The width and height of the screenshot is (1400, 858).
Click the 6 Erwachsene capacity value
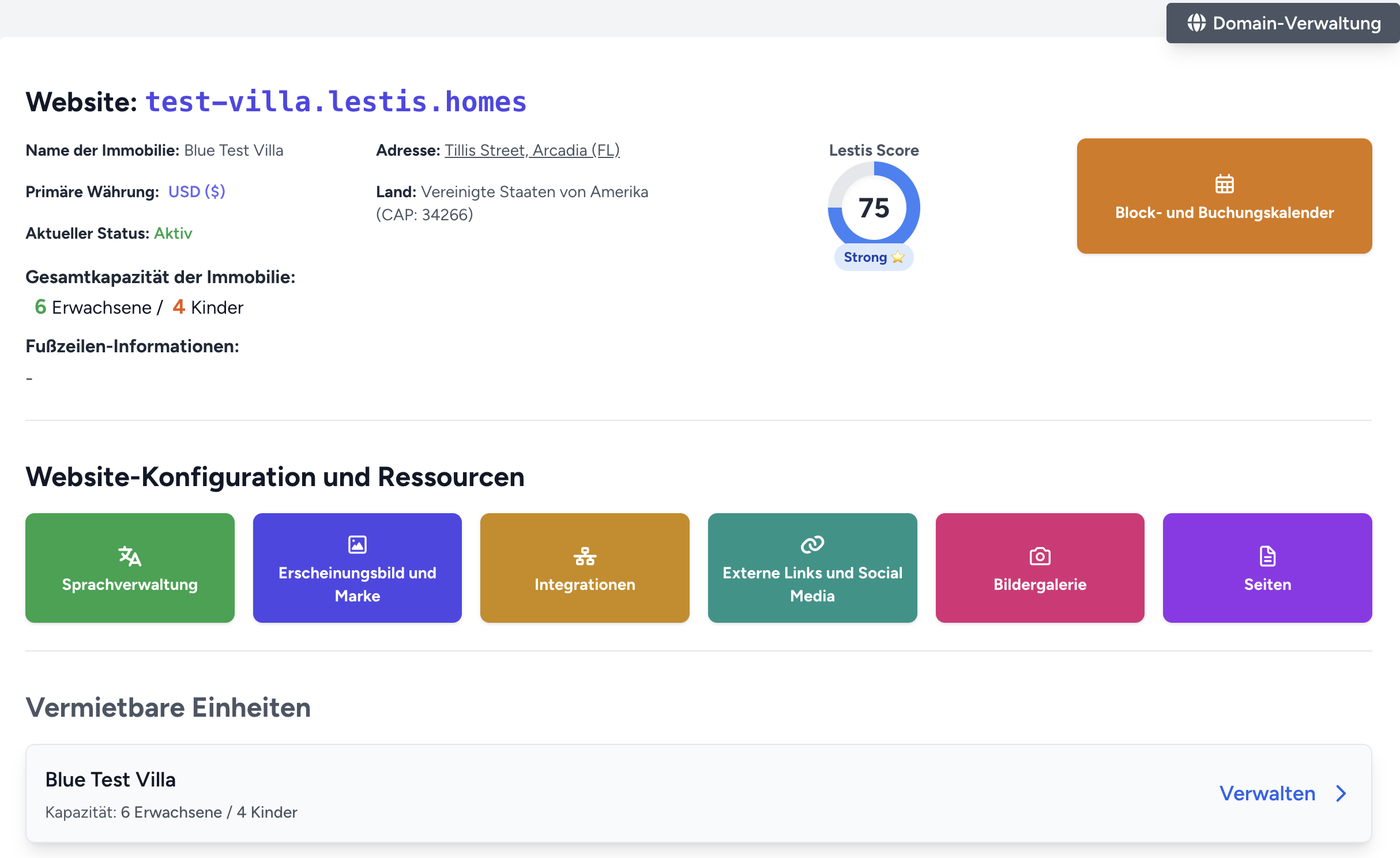[93, 307]
